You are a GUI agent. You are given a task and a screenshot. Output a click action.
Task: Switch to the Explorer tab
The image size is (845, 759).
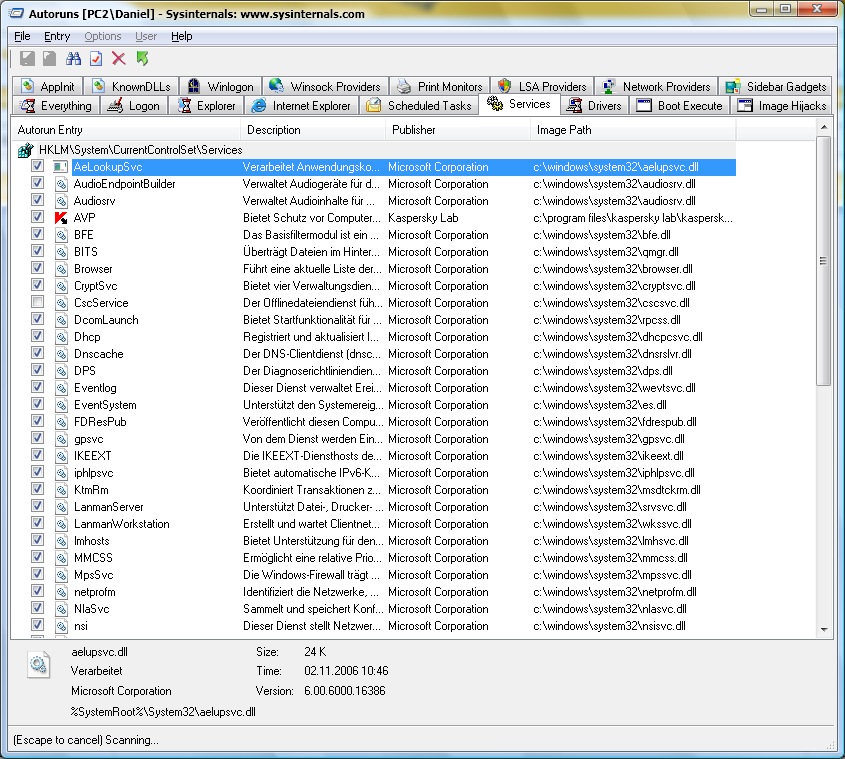[x=206, y=106]
